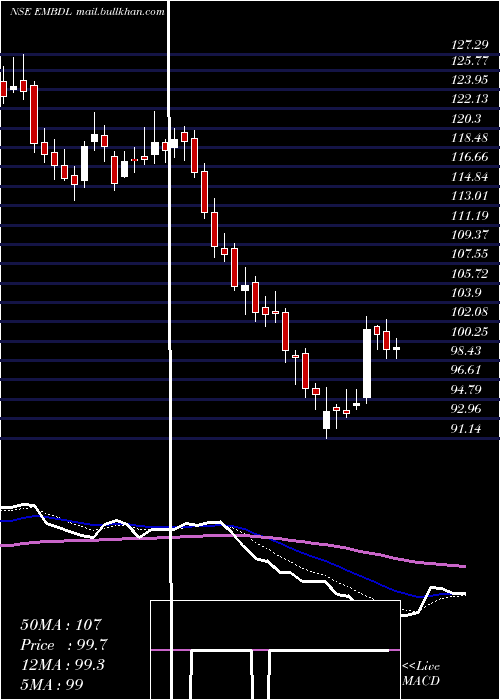Click the 'NSE EMBDL mail.bullkhan.com' chart title
Viewport: 500px width, 700px height.
click(x=87, y=12)
